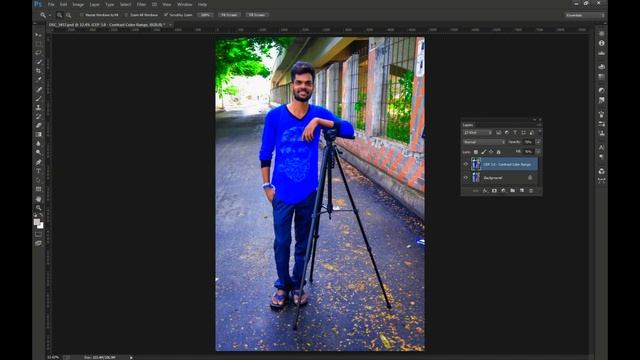Viewport: 640px width, 360px height.
Task: Select the Crop tool
Action: pyautogui.click(x=38, y=71)
